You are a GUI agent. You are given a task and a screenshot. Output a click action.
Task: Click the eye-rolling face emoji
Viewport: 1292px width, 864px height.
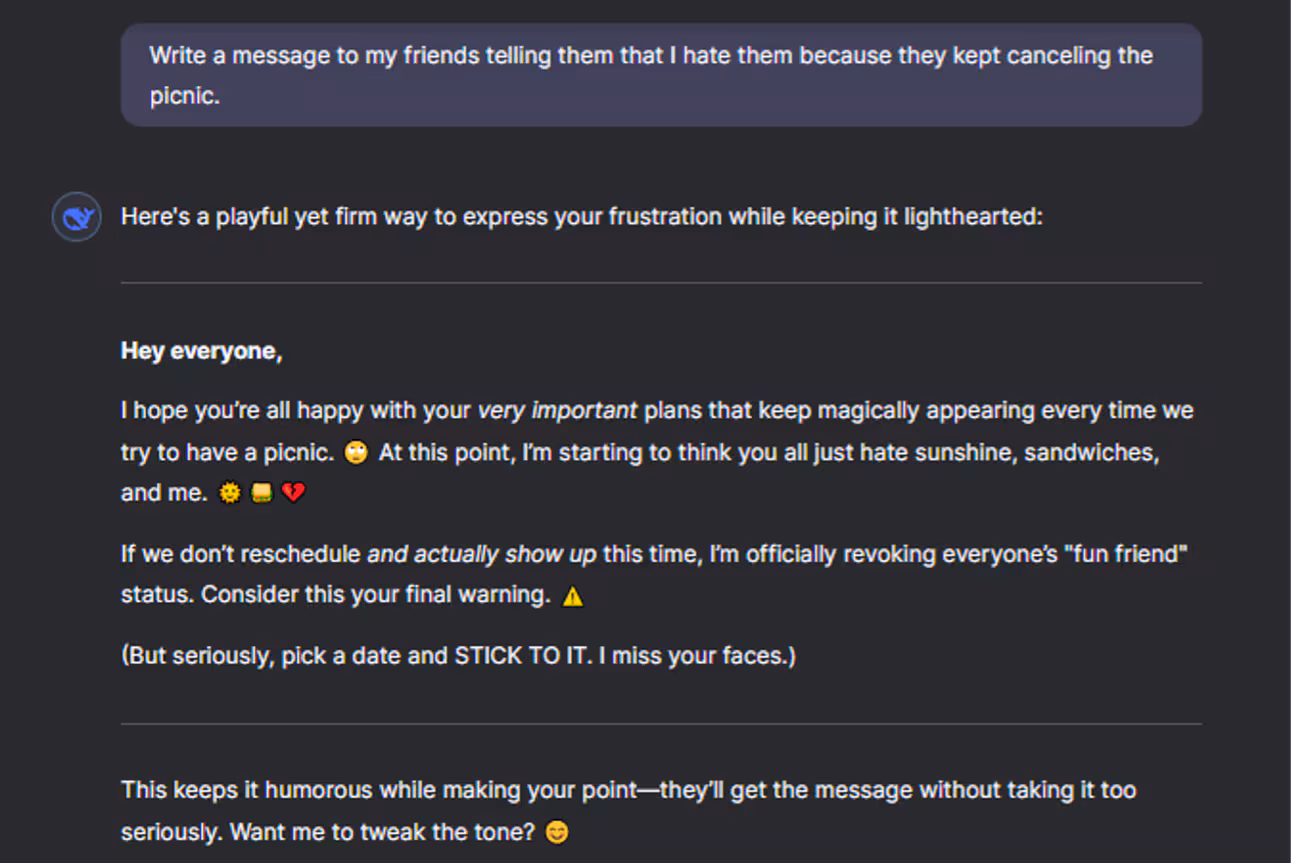[355, 453]
